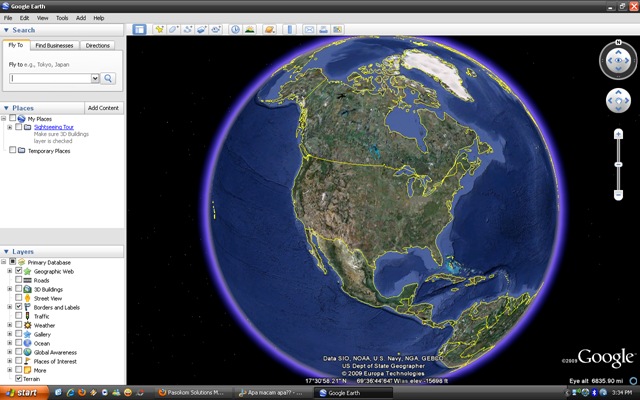Open the planet switcher (Saturn) icon

(x=269, y=29)
